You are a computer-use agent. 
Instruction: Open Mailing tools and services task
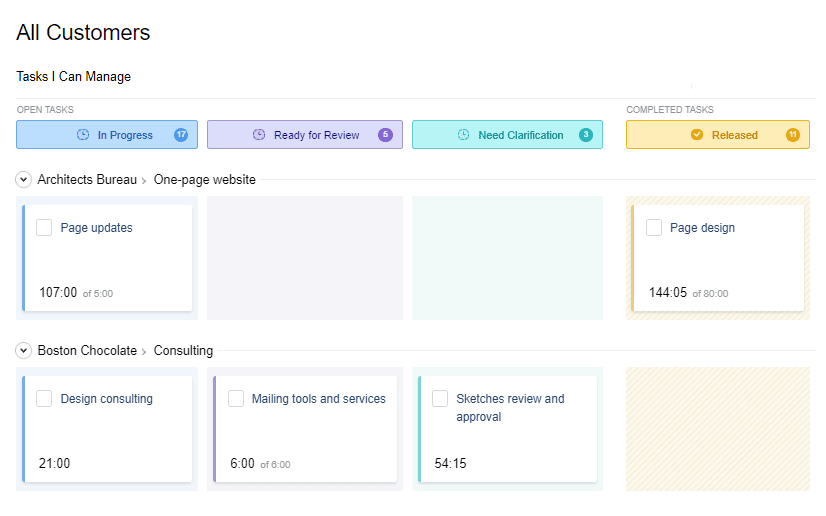[x=319, y=399]
